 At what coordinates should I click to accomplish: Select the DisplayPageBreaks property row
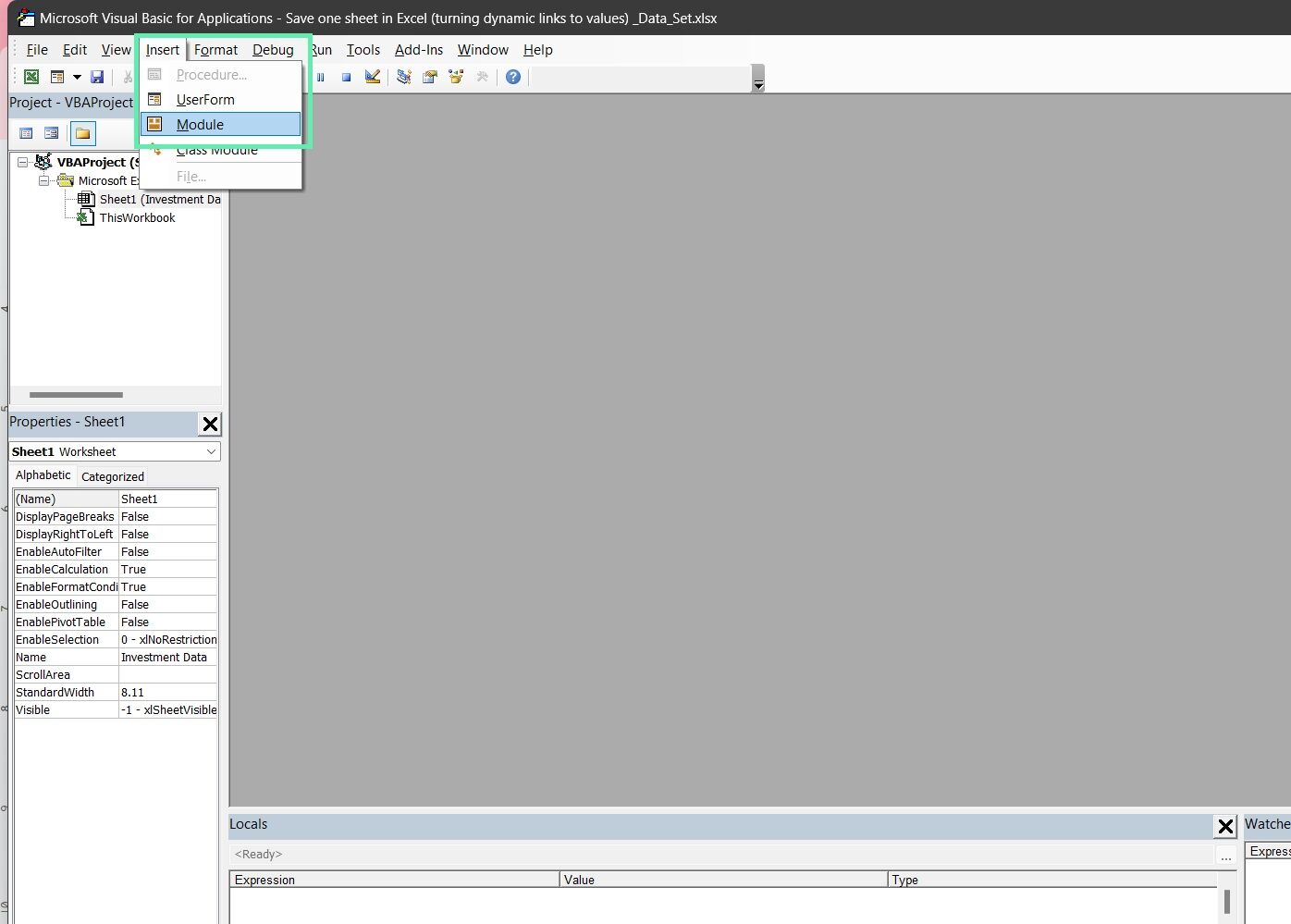(x=116, y=516)
